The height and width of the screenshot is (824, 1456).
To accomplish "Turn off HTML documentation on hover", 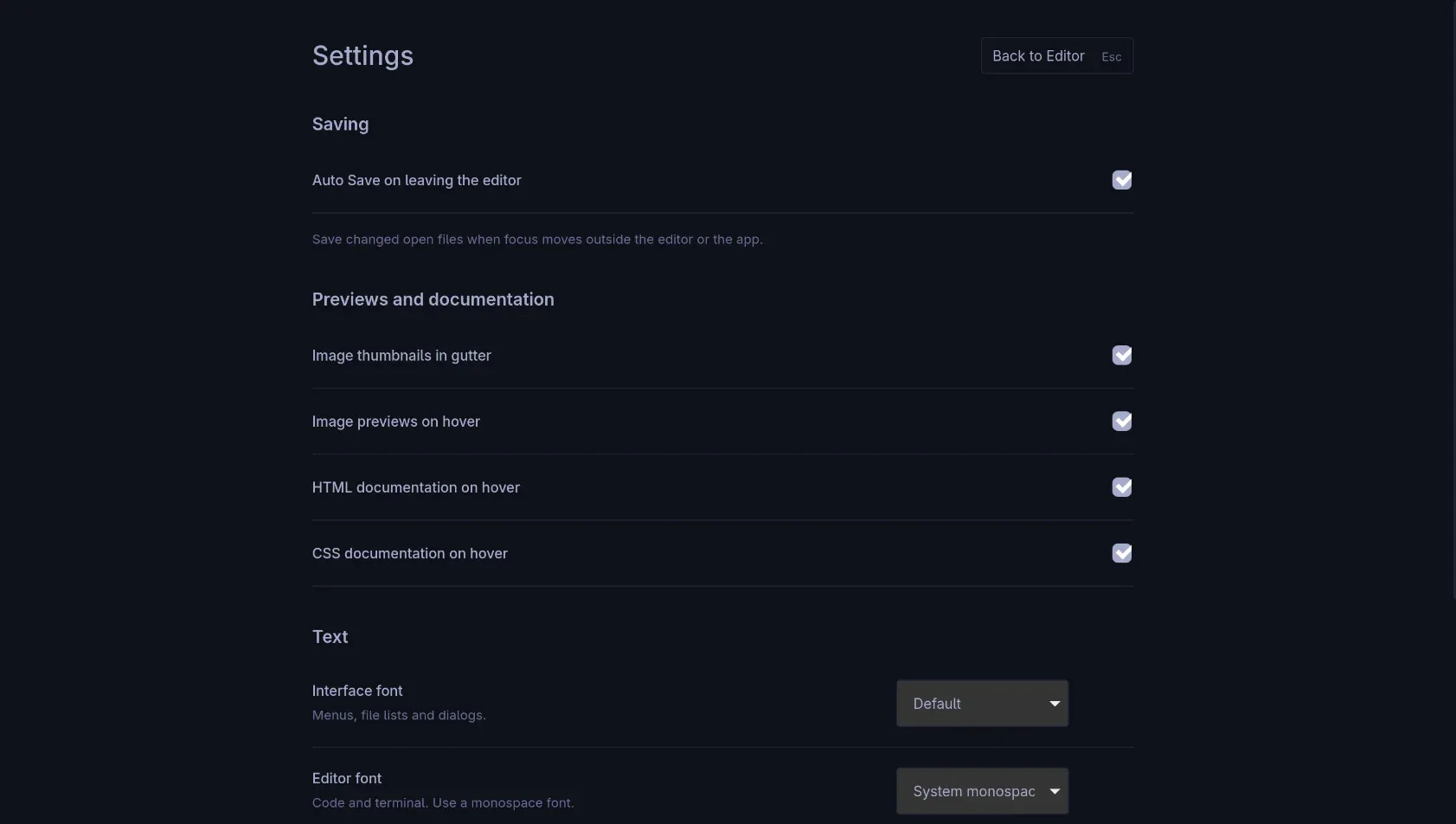I will pyautogui.click(x=1121, y=486).
